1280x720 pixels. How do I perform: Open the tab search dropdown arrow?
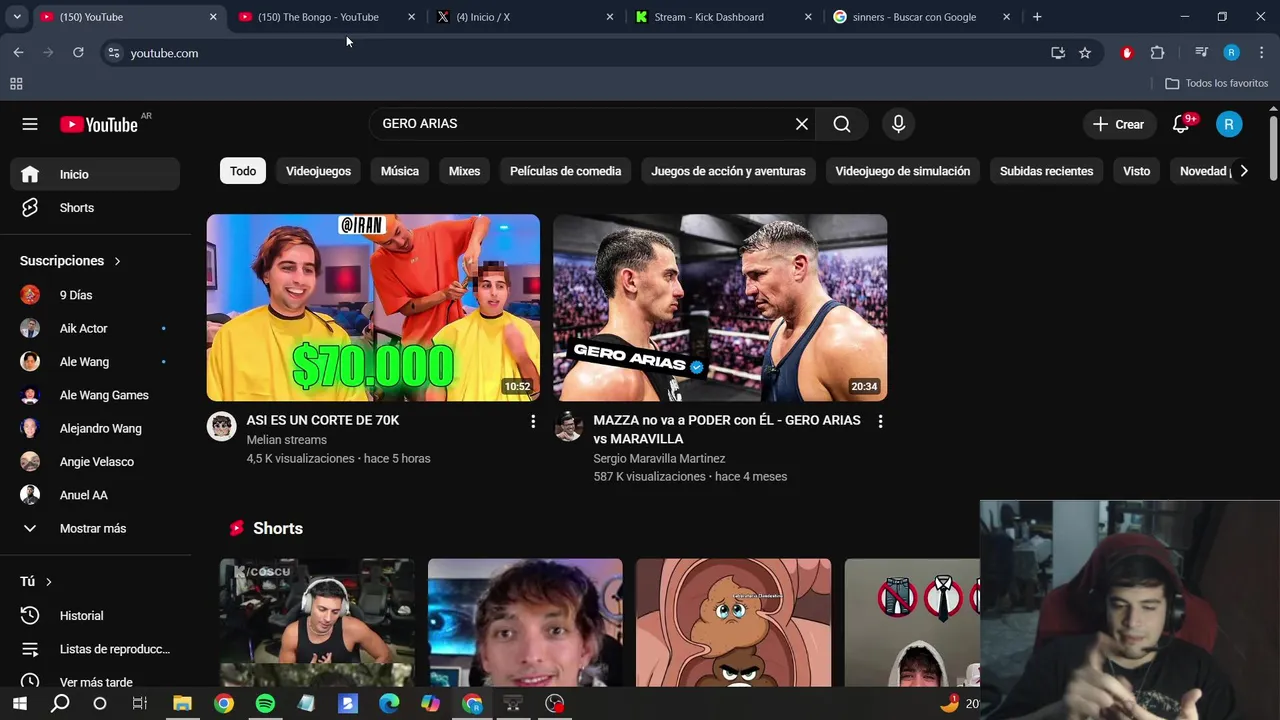(17, 17)
